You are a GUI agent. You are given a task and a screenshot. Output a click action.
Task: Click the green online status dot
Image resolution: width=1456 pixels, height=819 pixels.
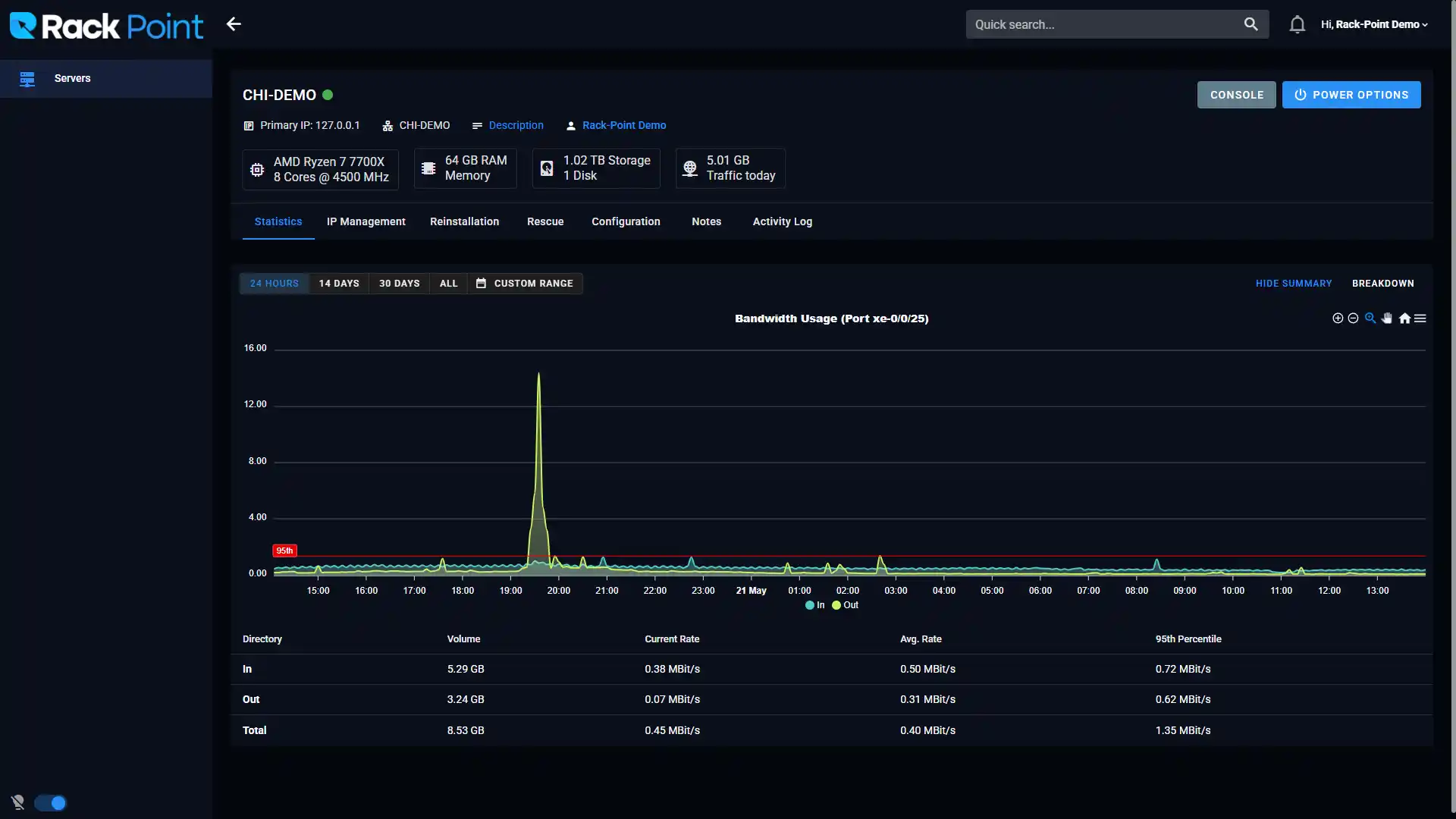click(328, 95)
